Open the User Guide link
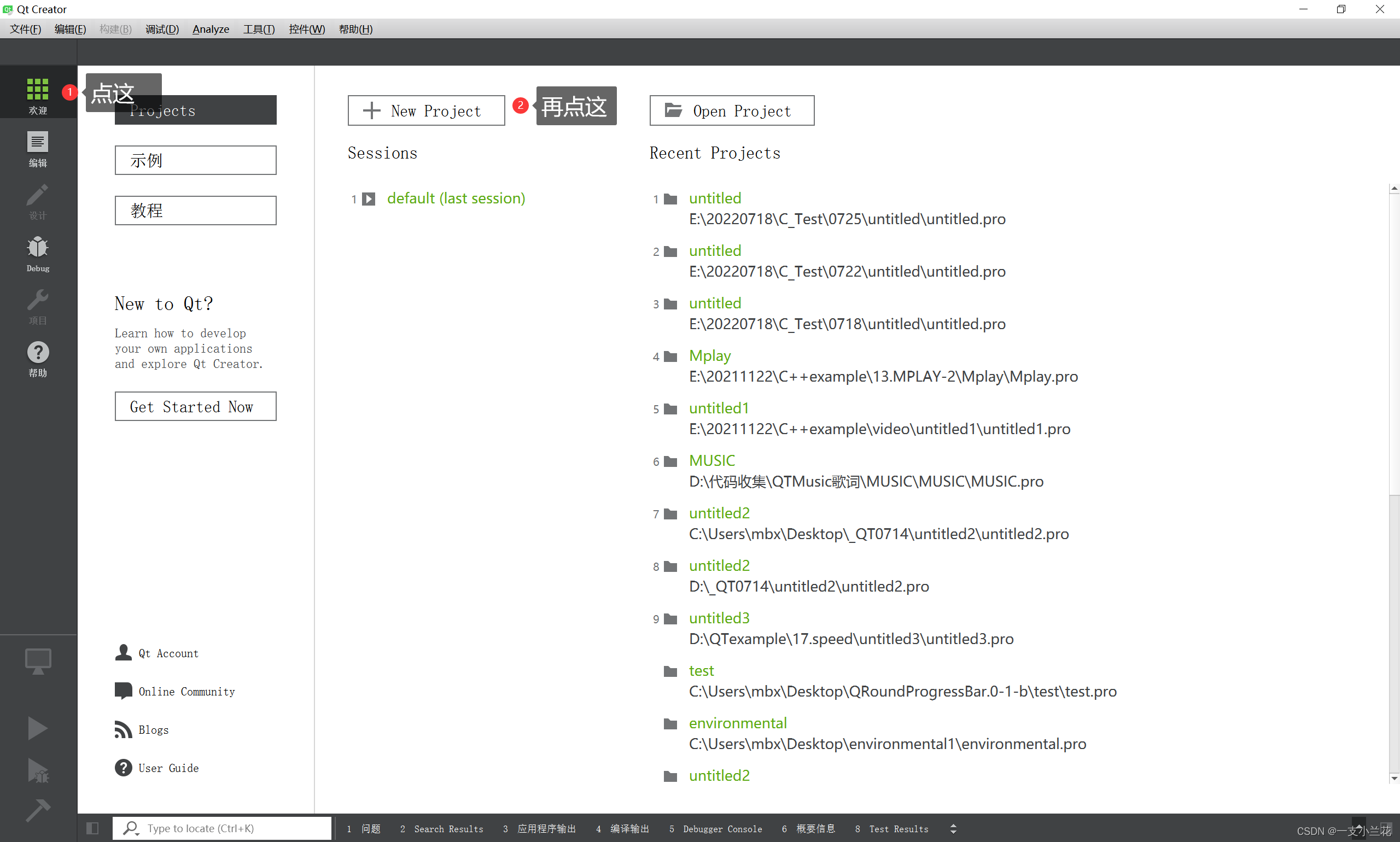This screenshot has width=1400, height=842. point(168,768)
